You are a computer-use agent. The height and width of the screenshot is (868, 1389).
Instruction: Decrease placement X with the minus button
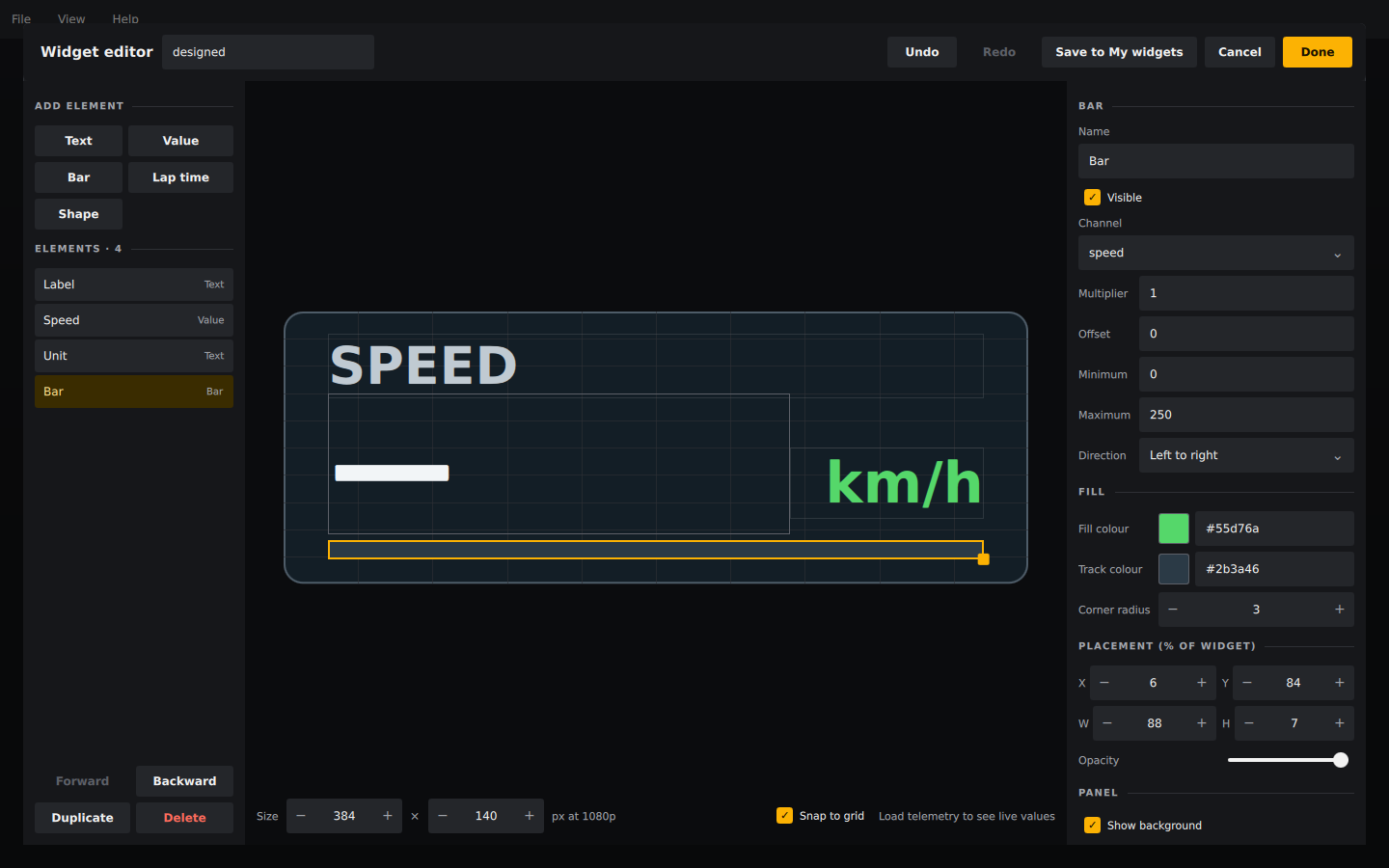(1104, 683)
